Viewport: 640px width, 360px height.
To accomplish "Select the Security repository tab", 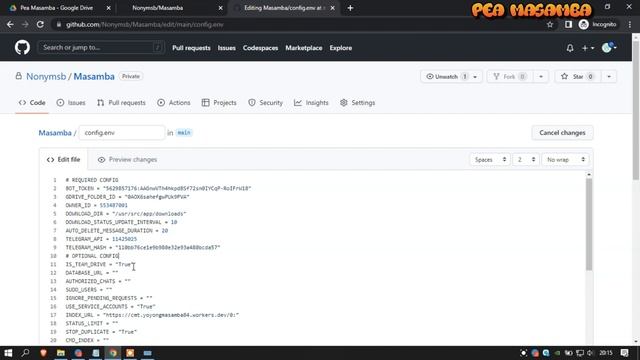I will 265,103.
